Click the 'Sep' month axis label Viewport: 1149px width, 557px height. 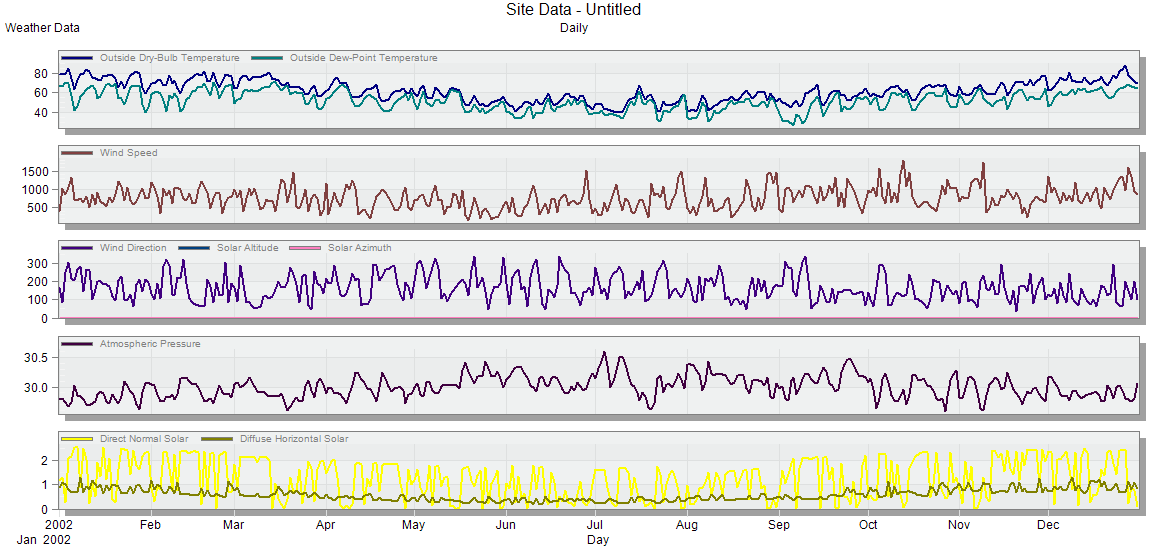click(x=778, y=525)
